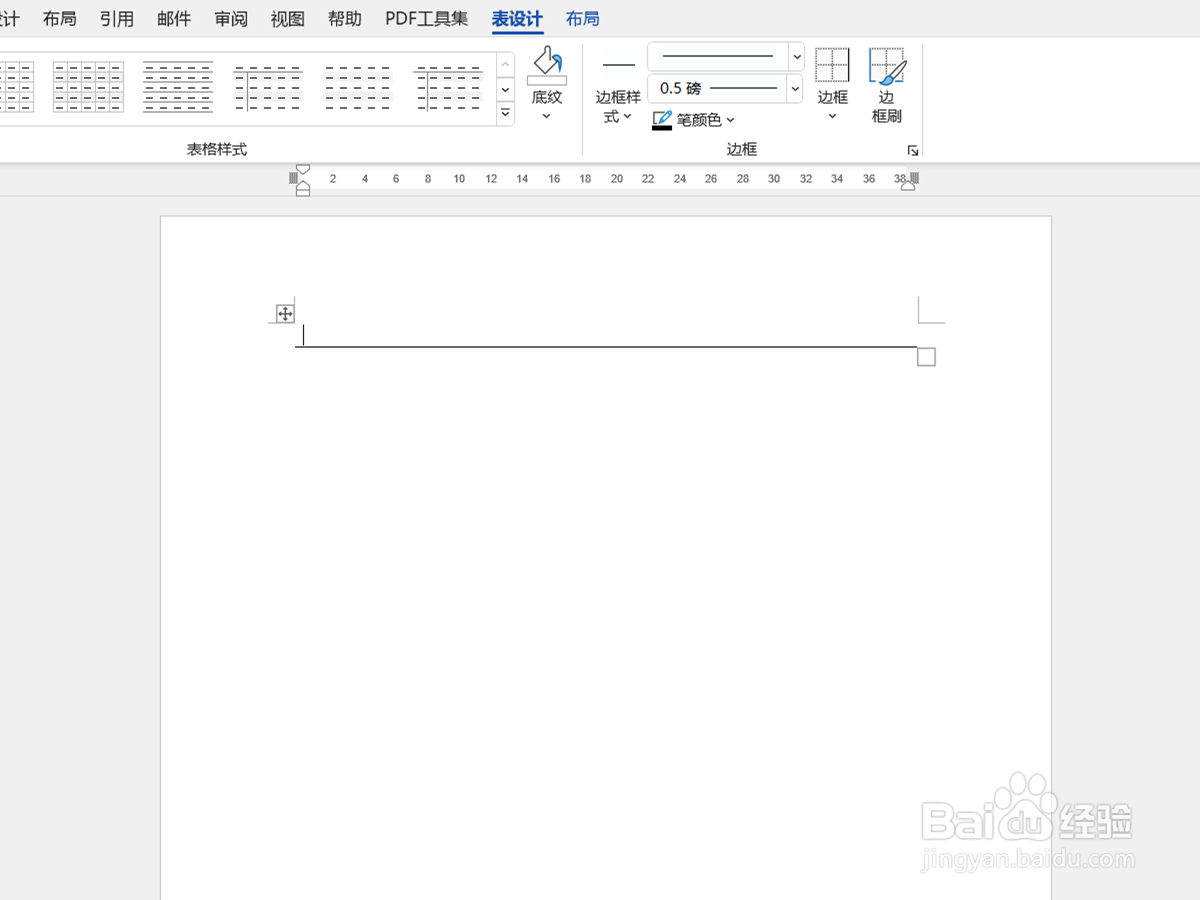1200x900 pixels.
Task: Switch to the 审阅 tab
Action: coord(231,19)
